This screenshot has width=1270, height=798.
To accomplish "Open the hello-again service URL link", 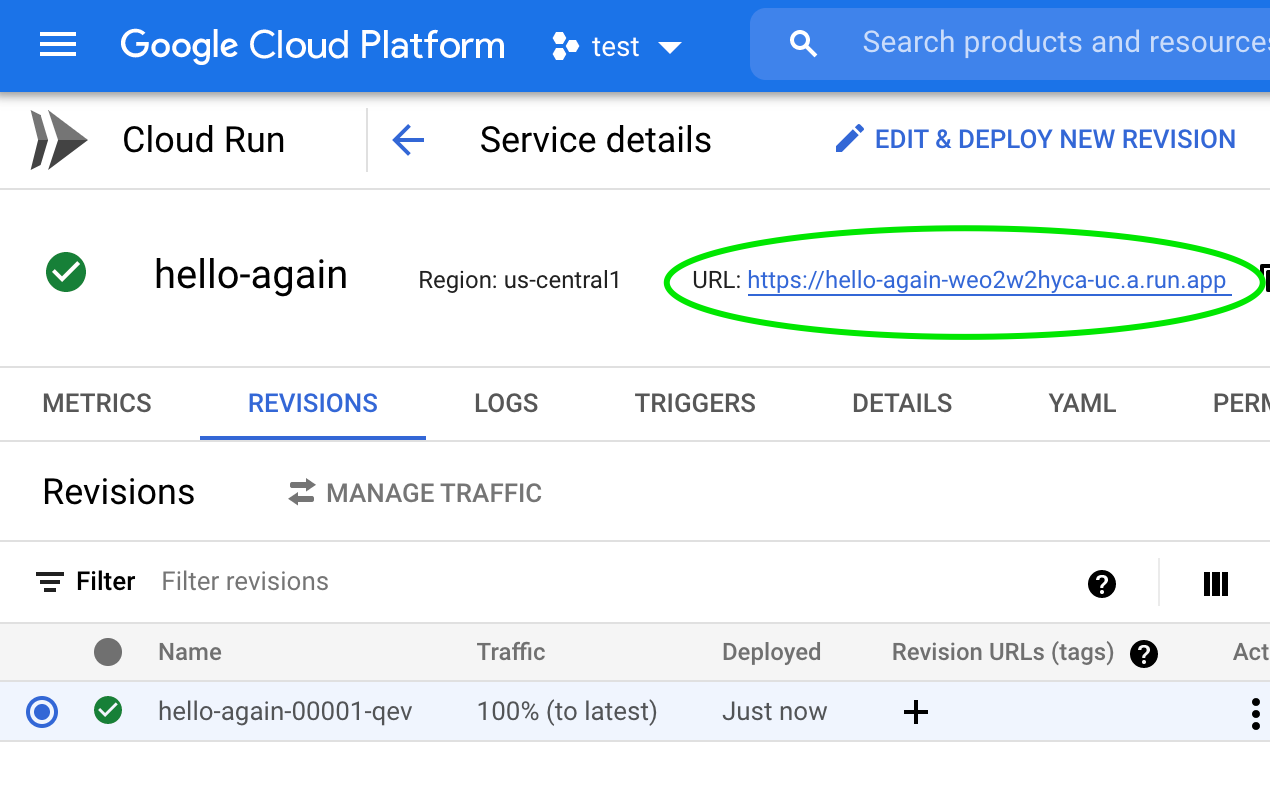I will coord(987,281).
